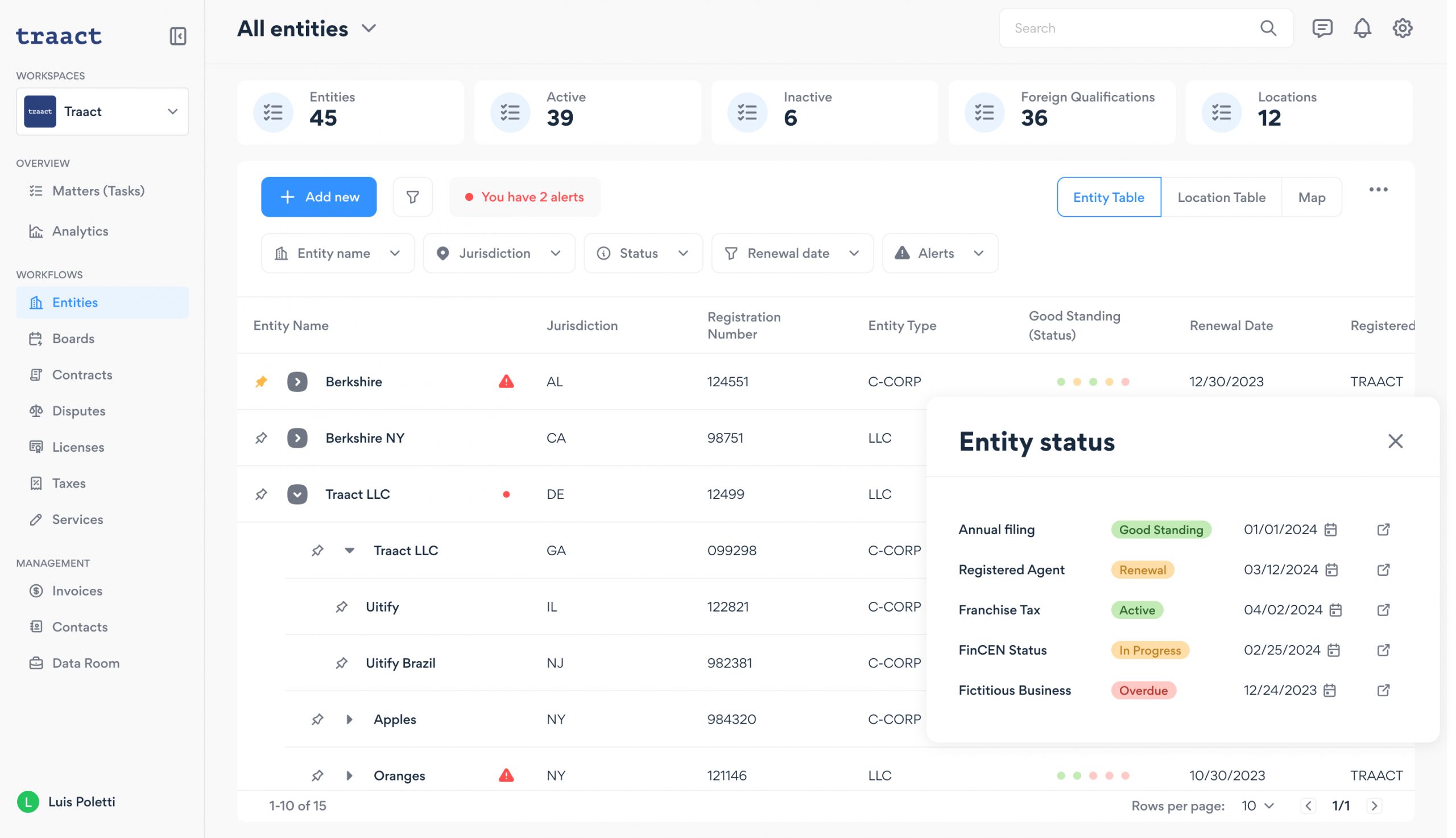
Task: Close the Entity status panel
Action: [x=1395, y=441]
